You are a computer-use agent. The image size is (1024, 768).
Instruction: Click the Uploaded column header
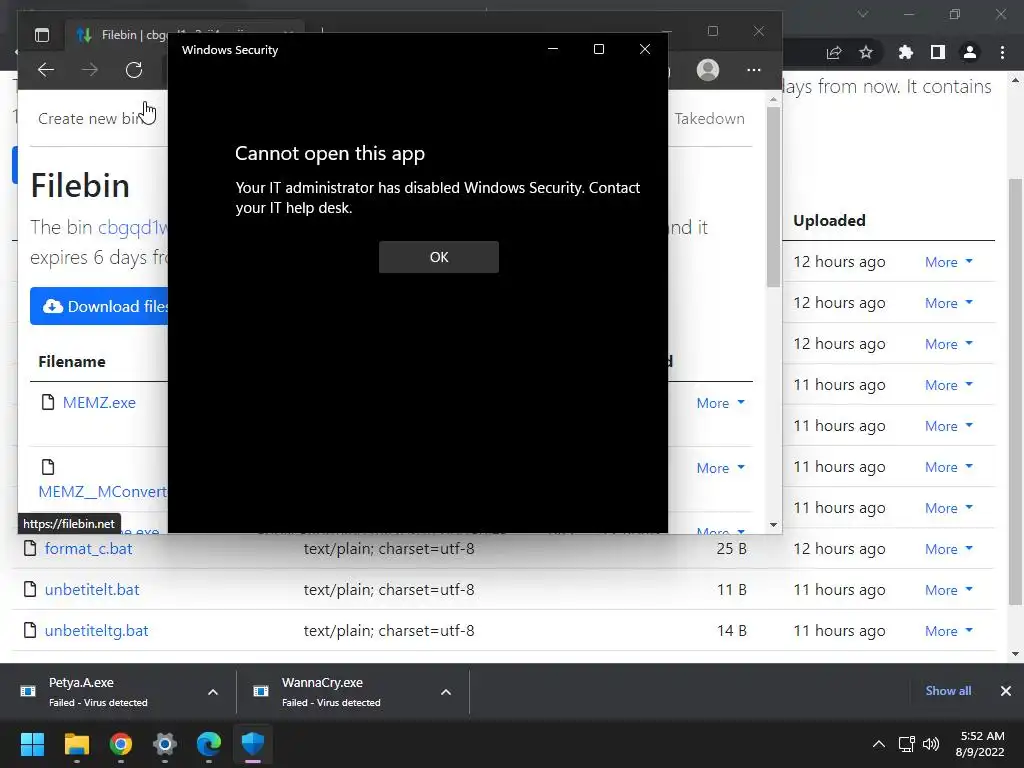click(x=829, y=221)
